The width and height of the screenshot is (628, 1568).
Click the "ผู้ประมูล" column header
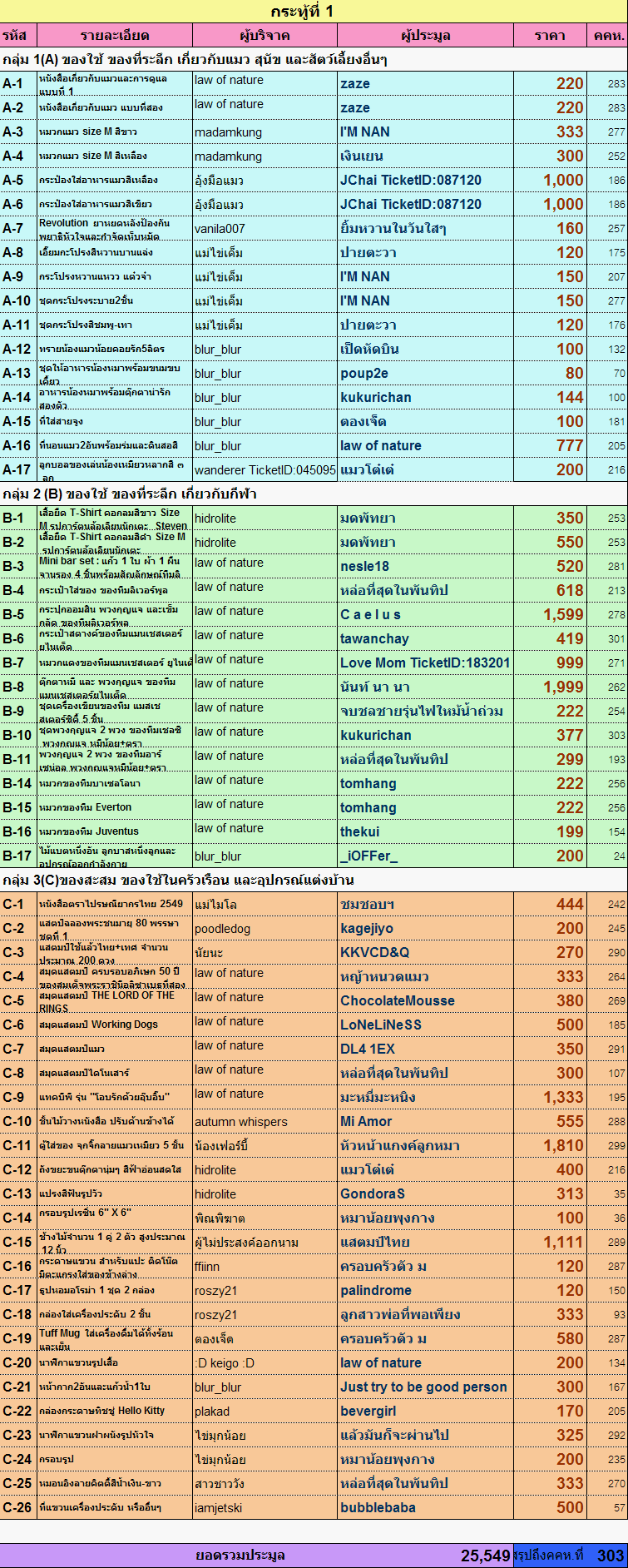[425, 36]
